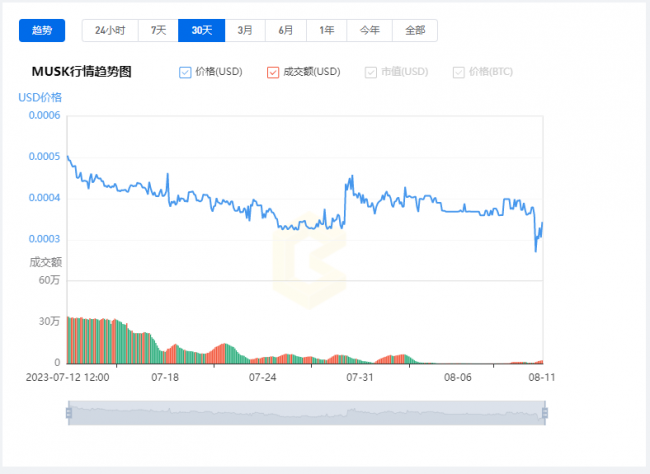
Task: Toggle the 价格(USD) checkbox
Action: pyautogui.click(x=185, y=72)
